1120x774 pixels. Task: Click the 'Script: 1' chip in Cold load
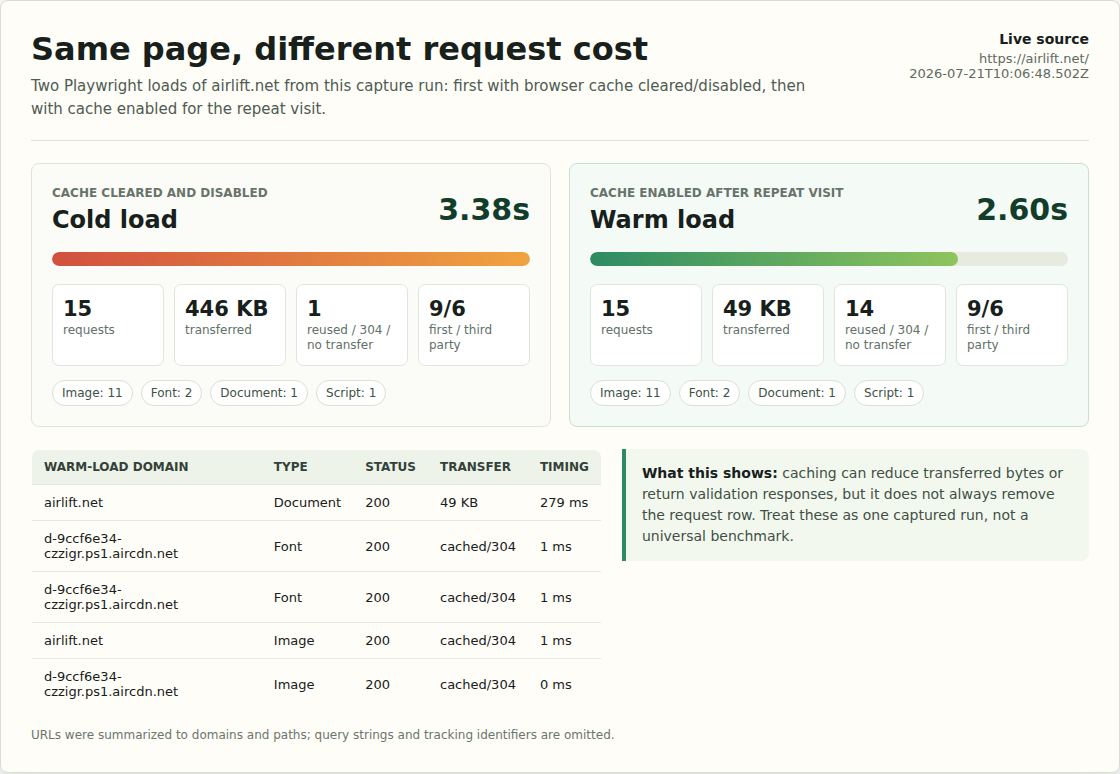point(351,393)
